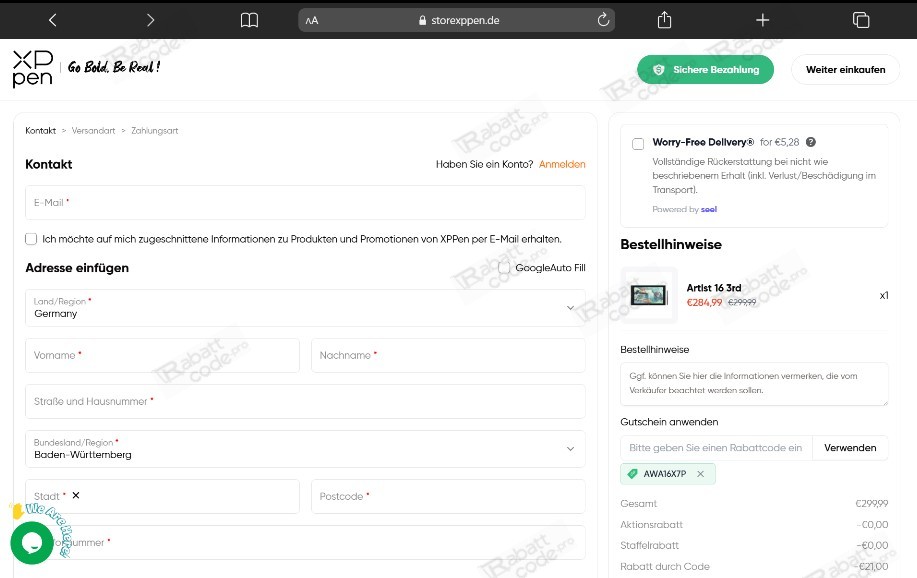Focus the Bestellhinweise notes textarea
Image resolution: width=917 pixels, height=578 pixels.
click(x=754, y=384)
